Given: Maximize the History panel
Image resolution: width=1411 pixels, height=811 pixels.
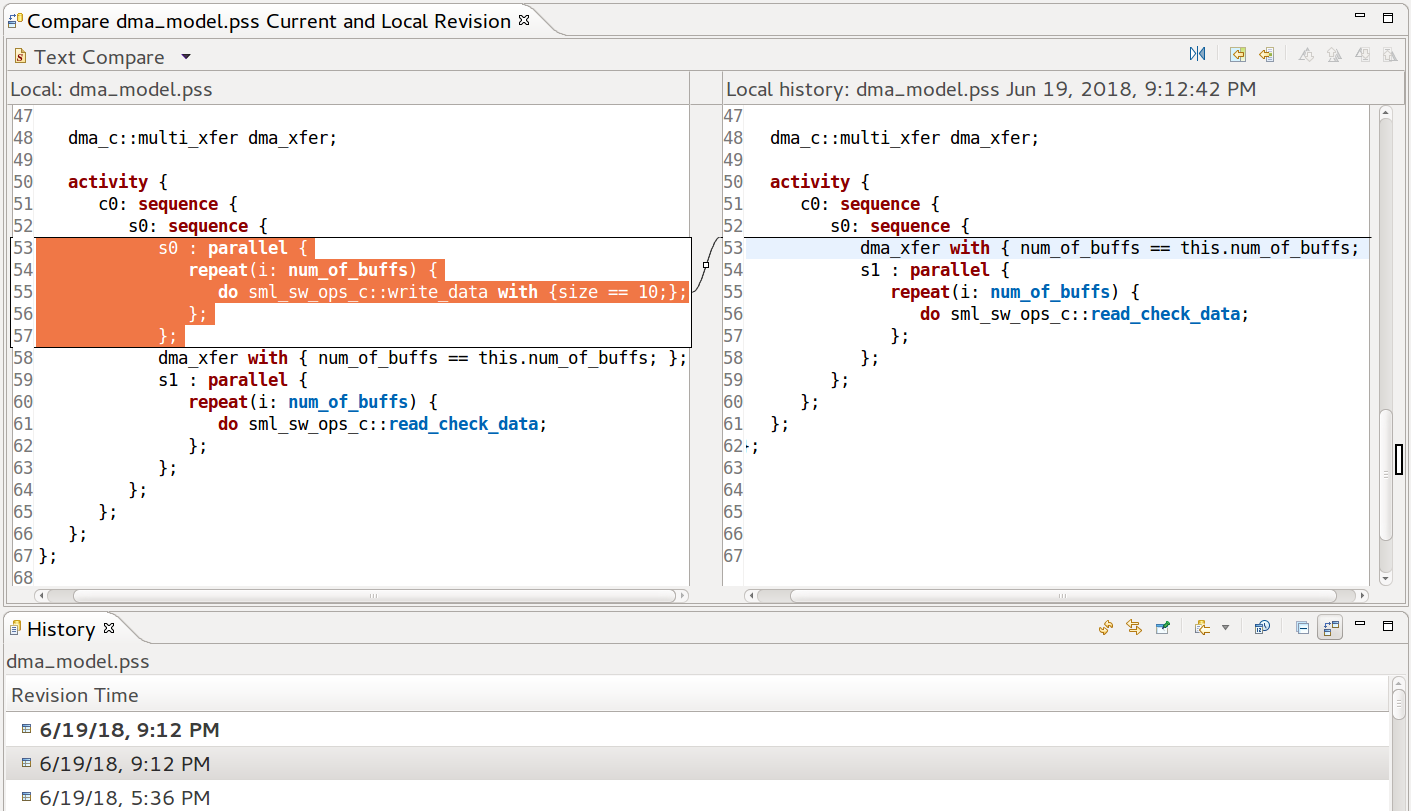Looking at the screenshot, I should [x=1387, y=626].
